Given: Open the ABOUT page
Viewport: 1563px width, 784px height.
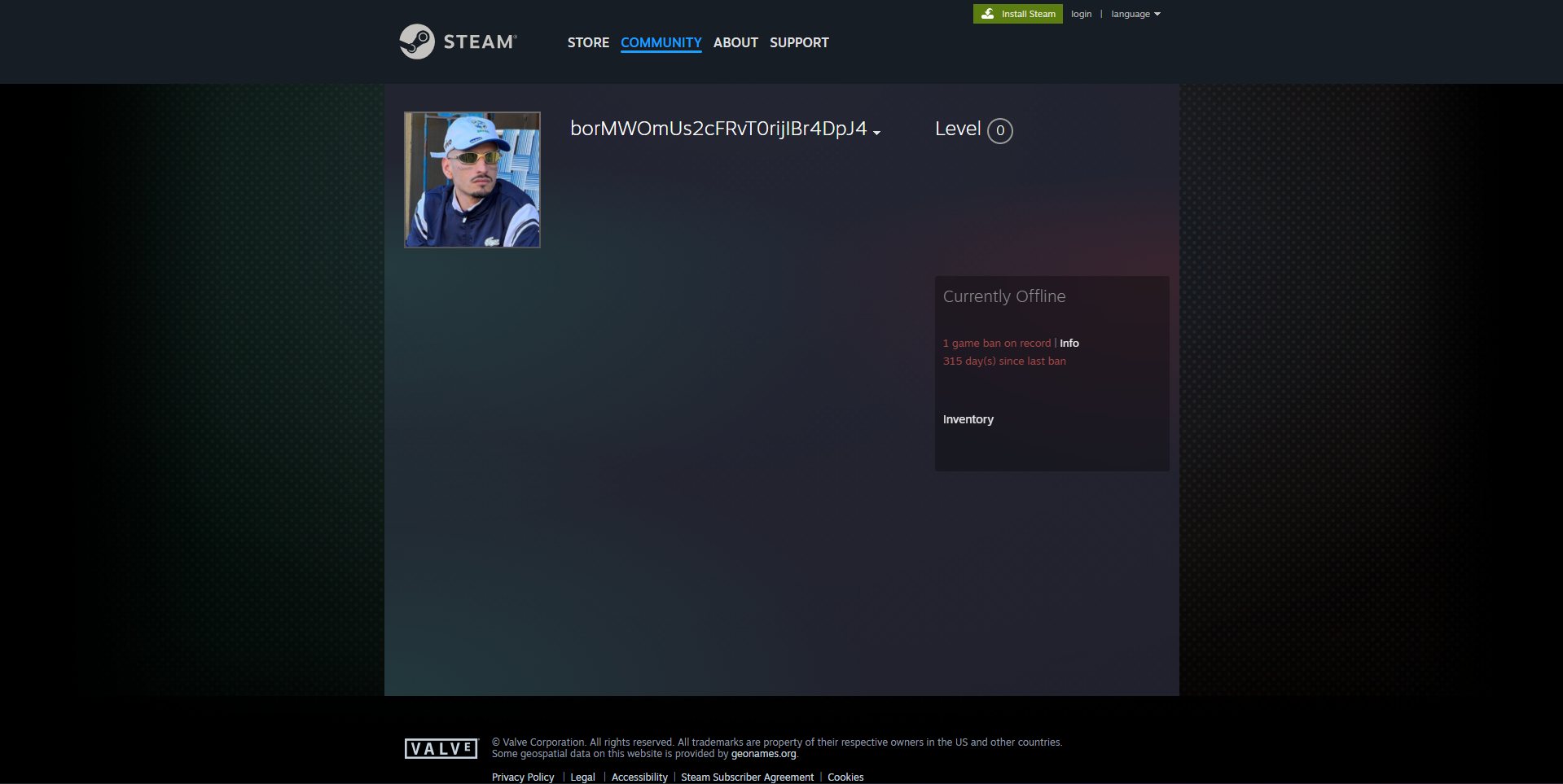Looking at the screenshot, I should pos(735,42).
